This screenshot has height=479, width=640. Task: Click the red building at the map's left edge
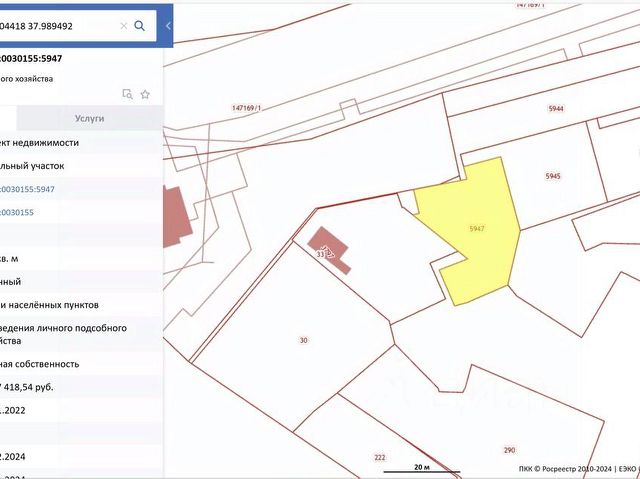click(177, 216)
